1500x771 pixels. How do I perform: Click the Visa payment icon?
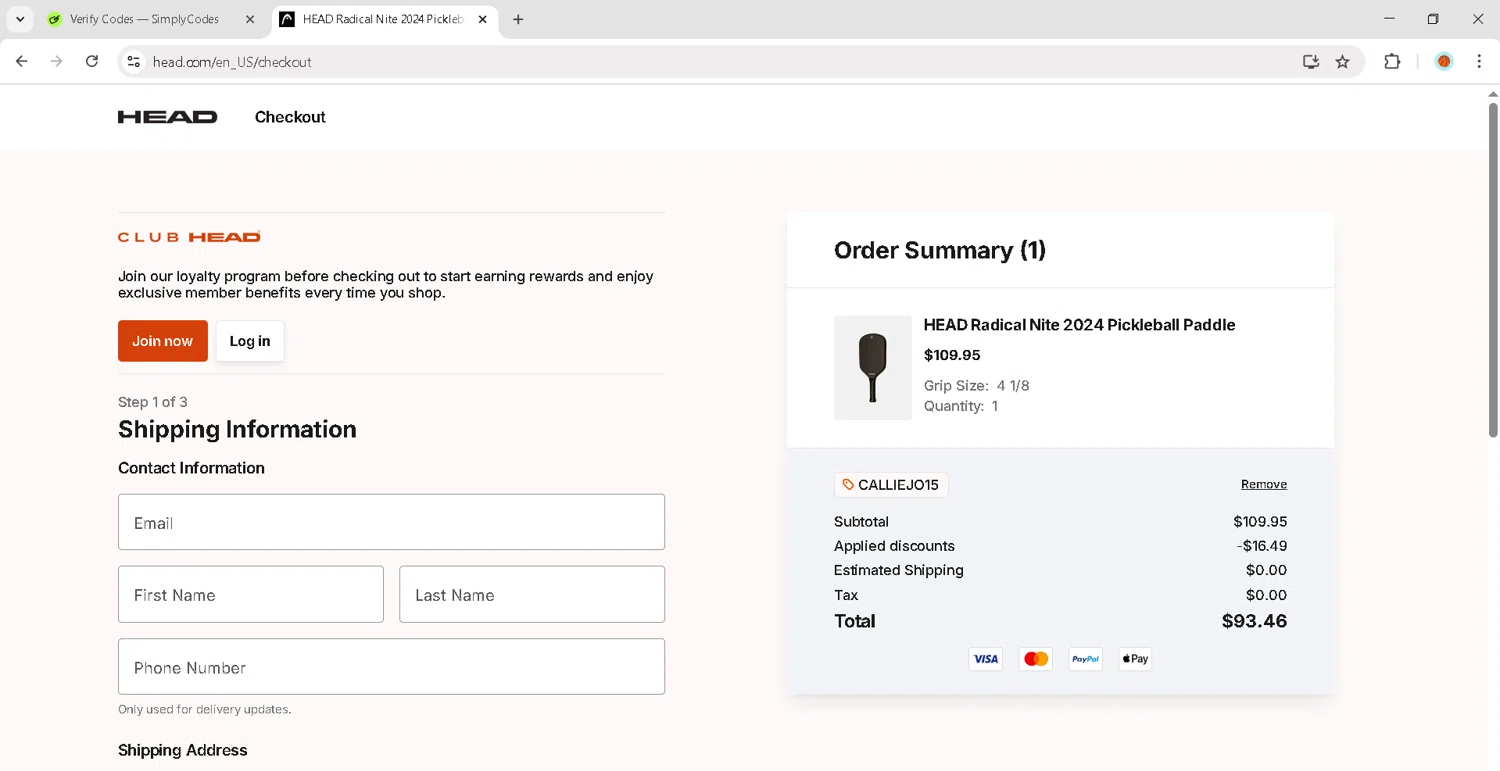click(985, 658)
